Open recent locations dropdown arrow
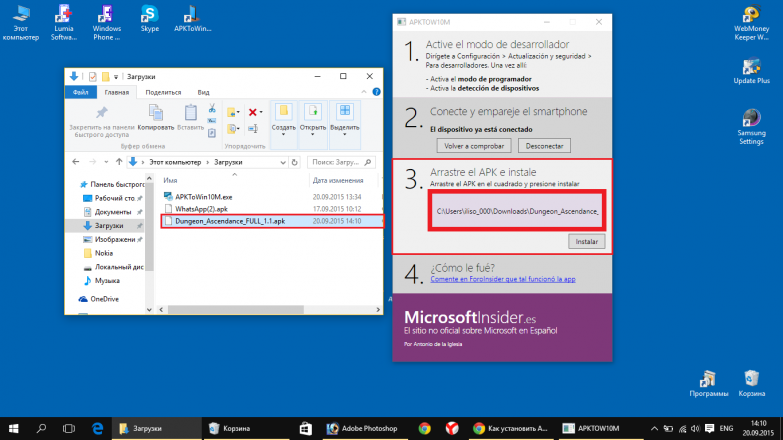783x440 pixels. click(106, 162)
